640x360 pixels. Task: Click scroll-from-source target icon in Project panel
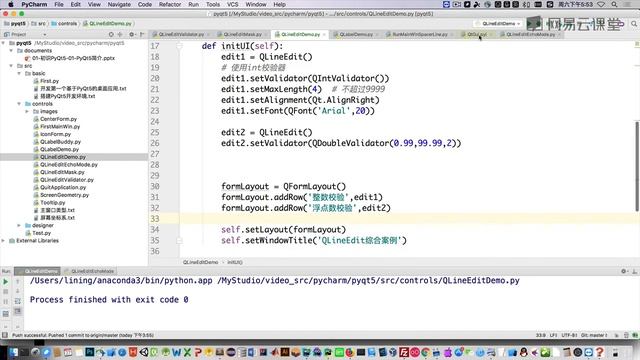coord(111,34)
